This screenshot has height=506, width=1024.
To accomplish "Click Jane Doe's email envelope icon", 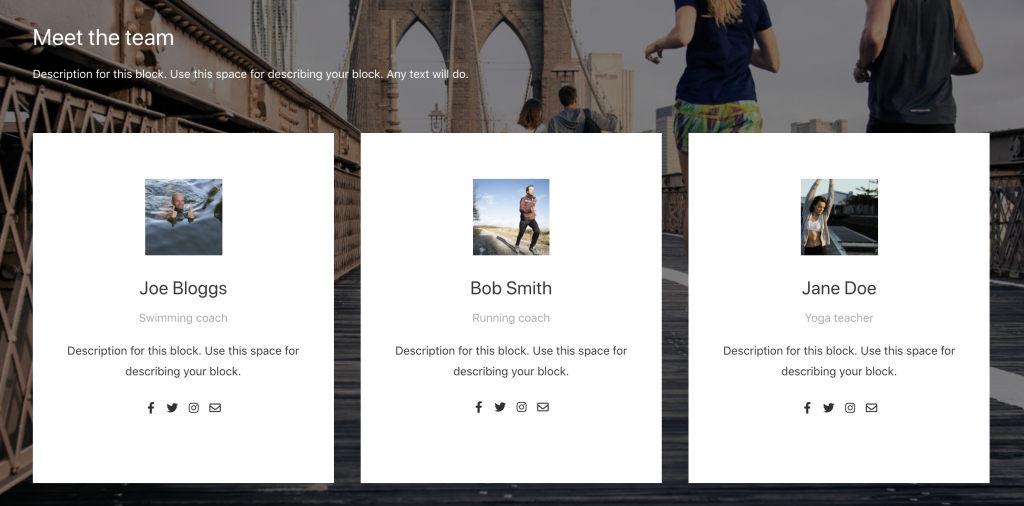I will click(871, 407).
